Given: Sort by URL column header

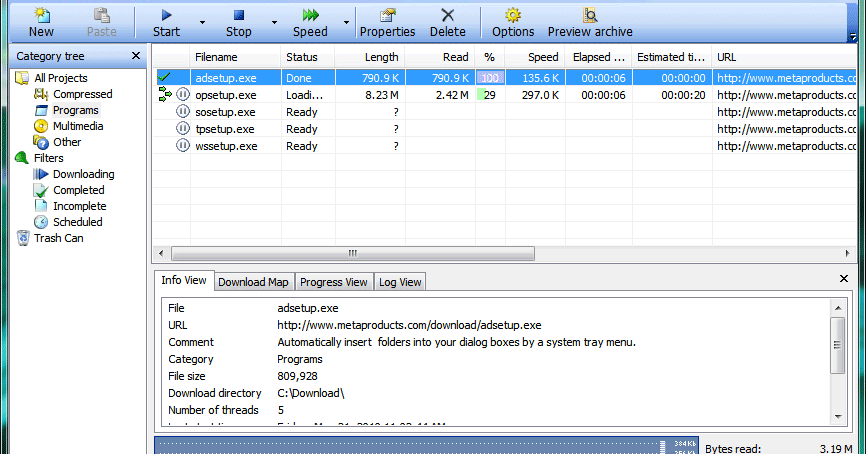Looking at the screenshot, I should [x=784, y=57].
